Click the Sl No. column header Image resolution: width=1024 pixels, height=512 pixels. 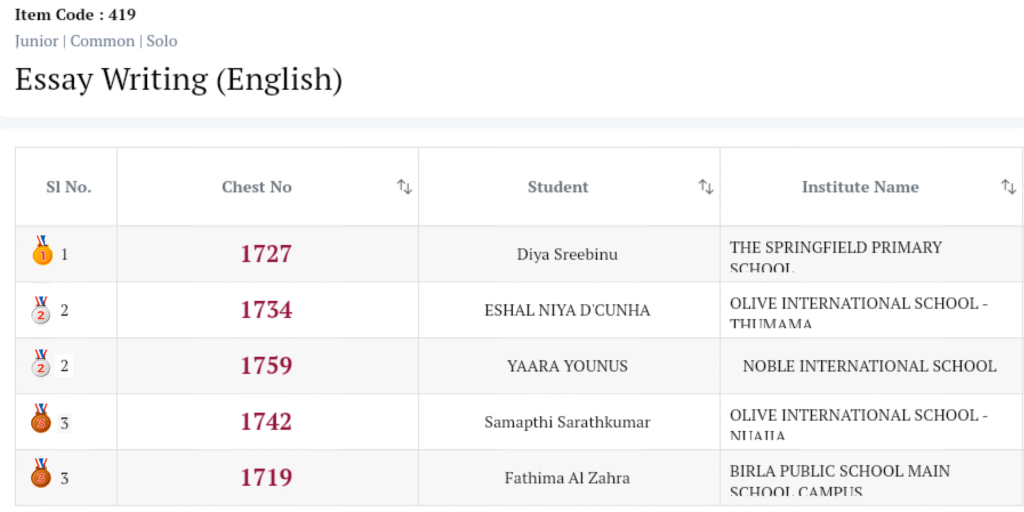[x=68, y=187]
